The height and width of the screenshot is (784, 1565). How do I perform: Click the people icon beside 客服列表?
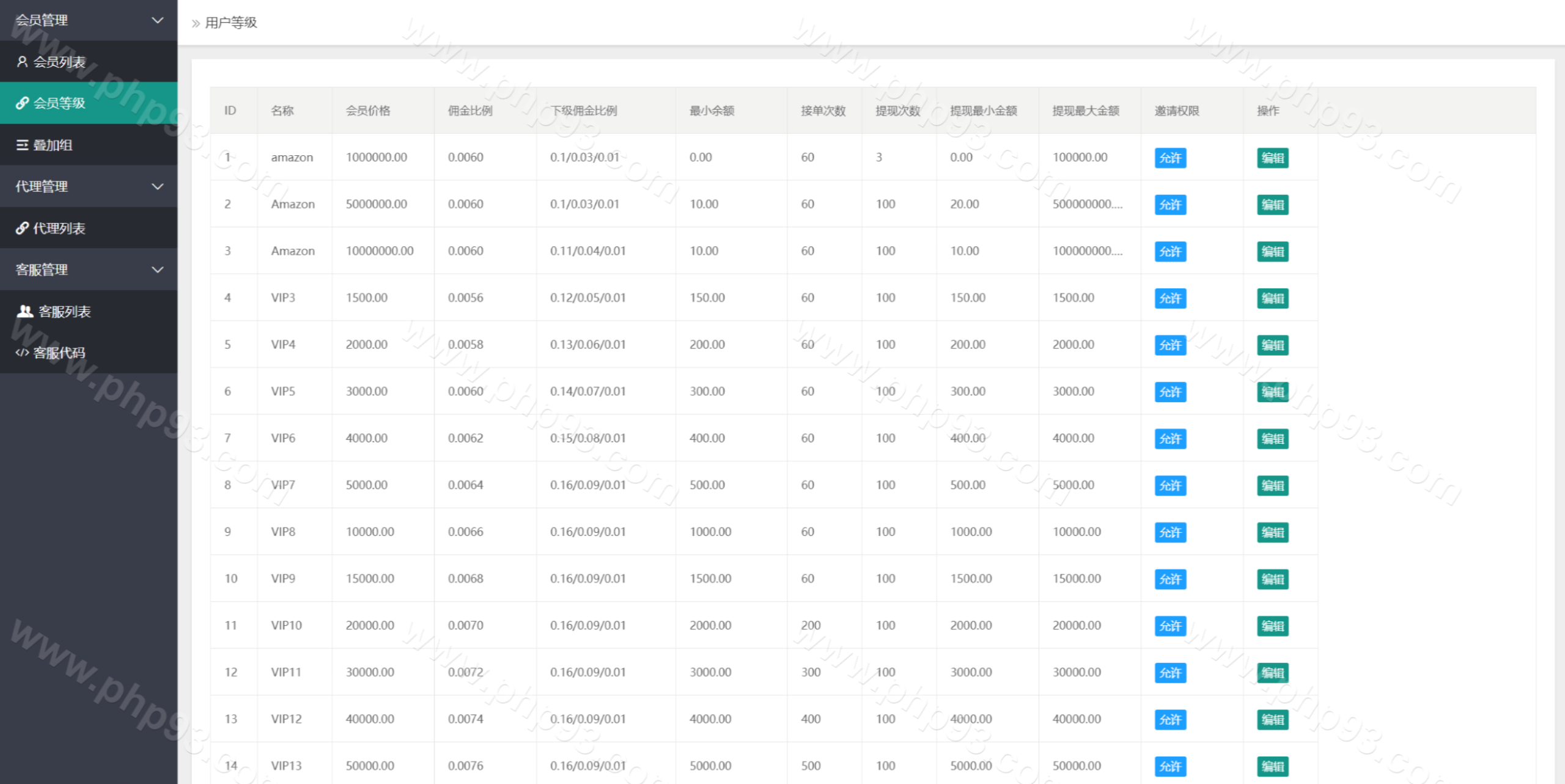(24, 312)
